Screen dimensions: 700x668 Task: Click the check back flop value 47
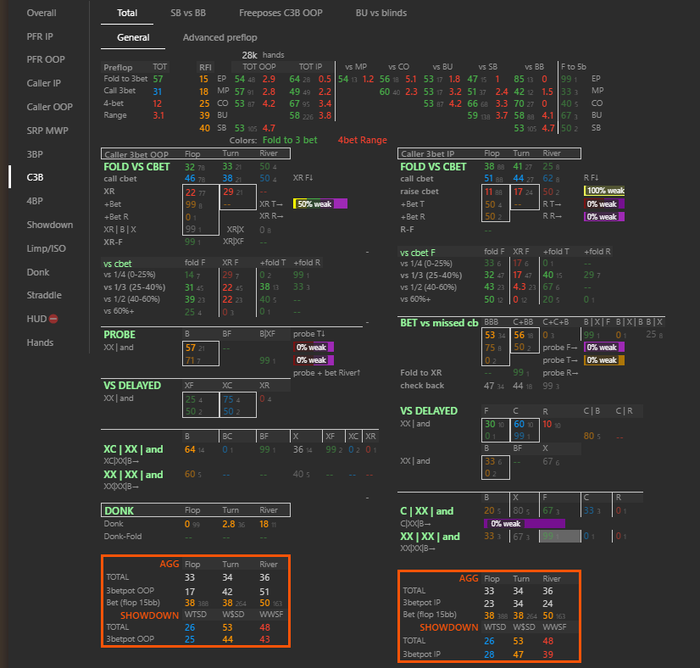[489, 386]
